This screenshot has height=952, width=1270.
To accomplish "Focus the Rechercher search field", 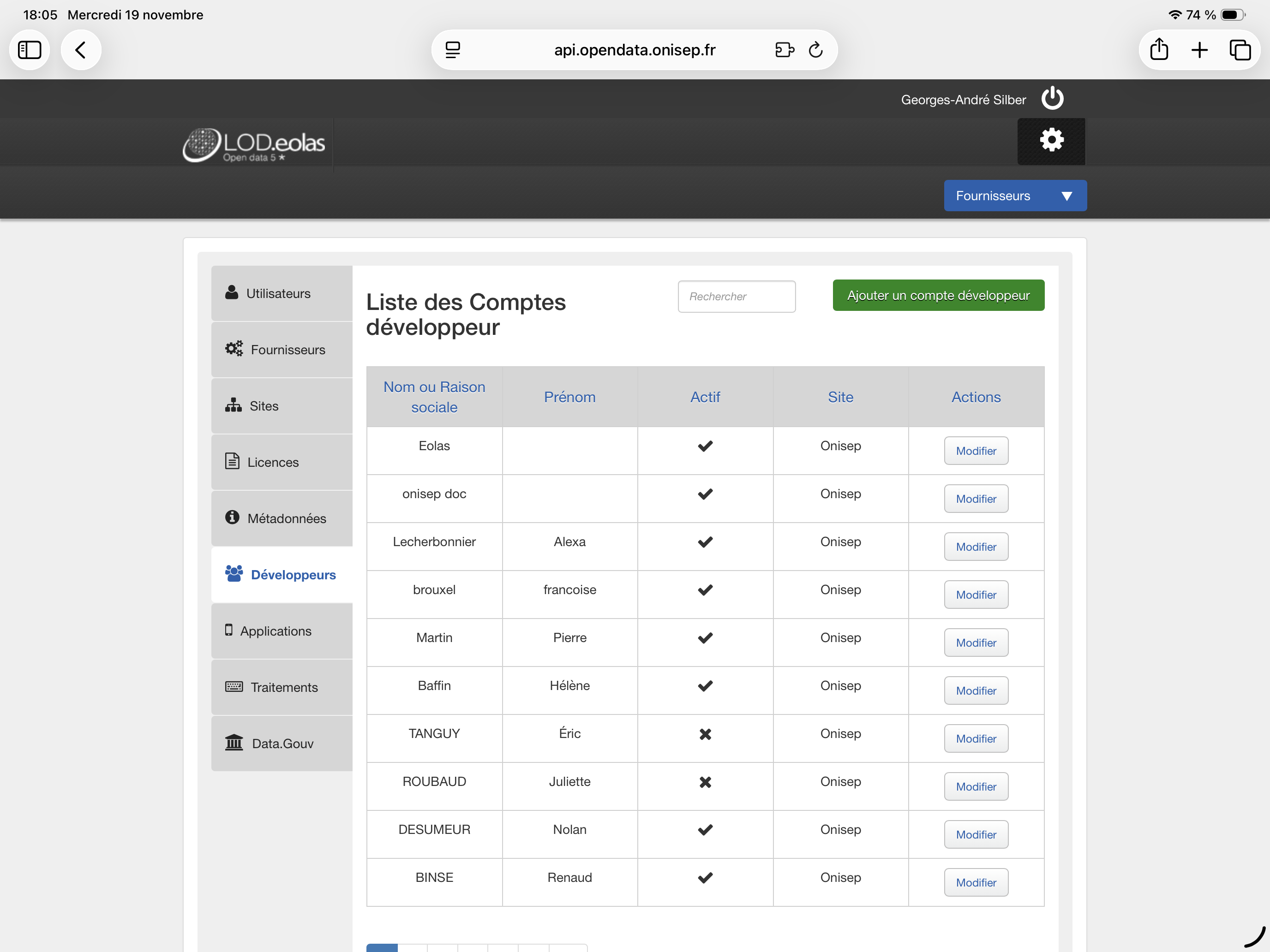I will tap(736, 297).
